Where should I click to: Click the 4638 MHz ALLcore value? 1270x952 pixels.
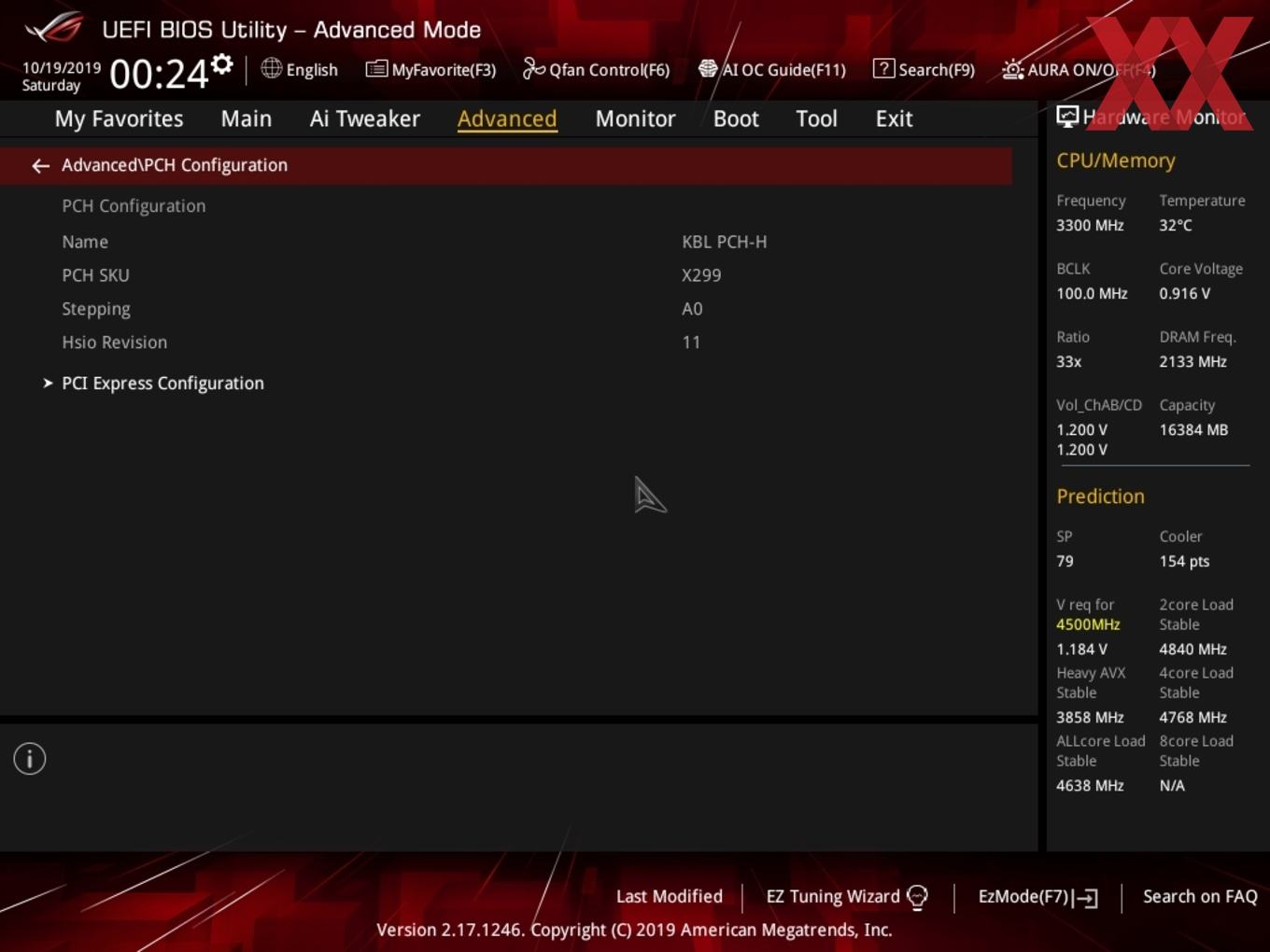point(1090,786)
